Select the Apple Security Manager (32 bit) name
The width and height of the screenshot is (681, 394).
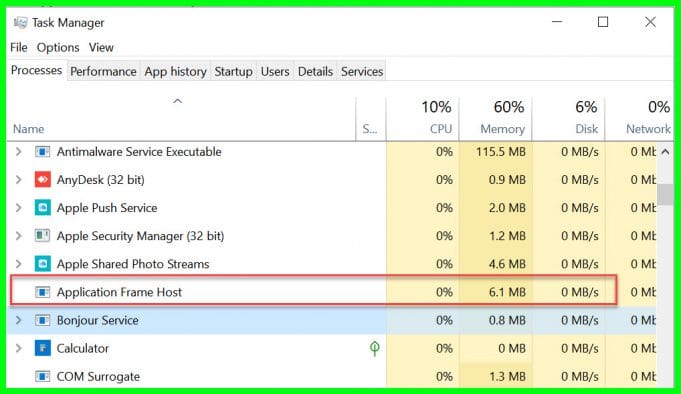point(140,236)
